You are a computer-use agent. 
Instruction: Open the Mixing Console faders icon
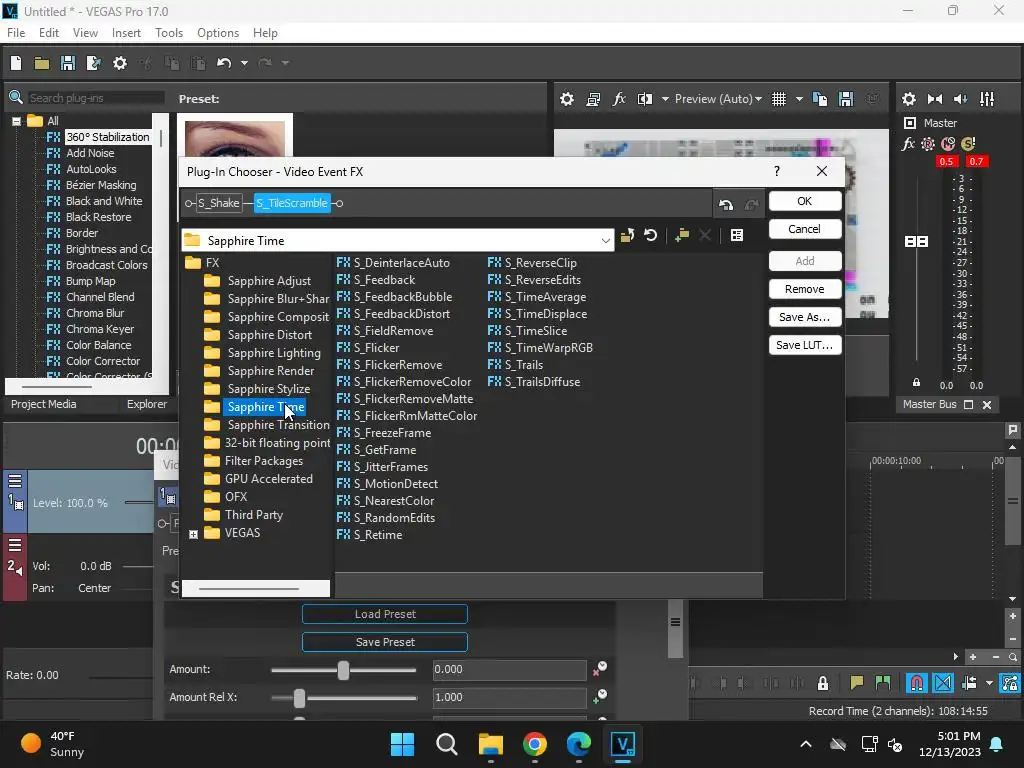point(987,99)
